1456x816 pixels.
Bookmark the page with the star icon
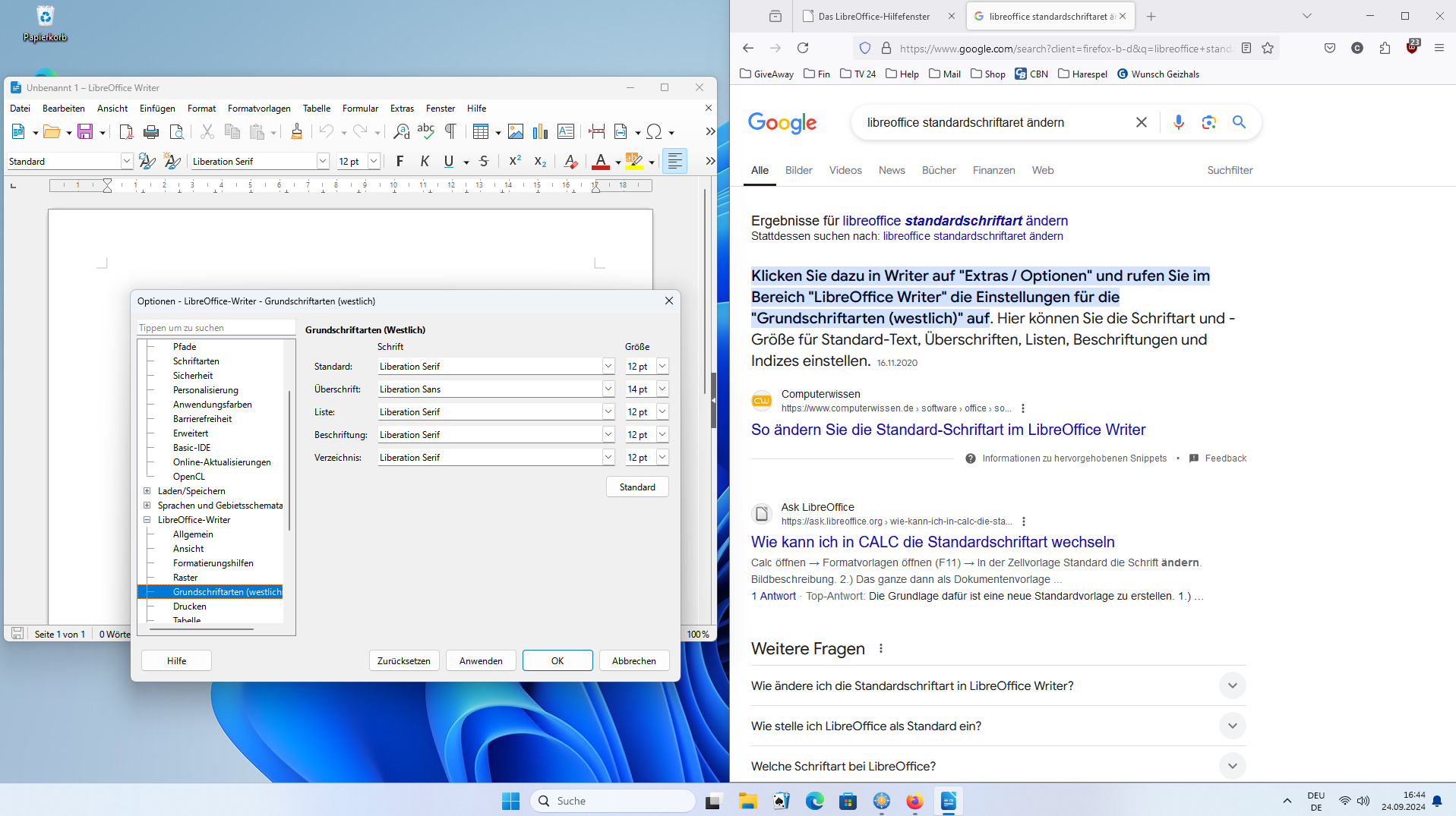(x=1268, y=48)
